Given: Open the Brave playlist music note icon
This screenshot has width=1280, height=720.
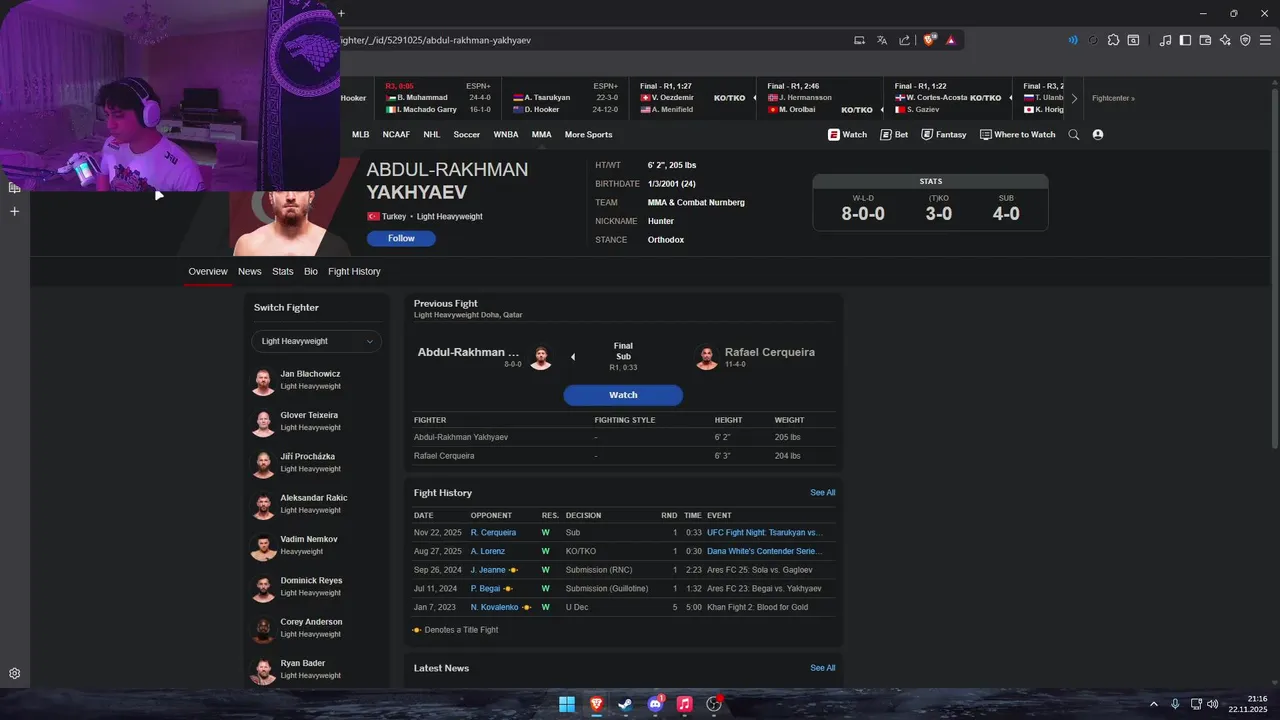Looking at the screenshot, I should [1165, 40].
